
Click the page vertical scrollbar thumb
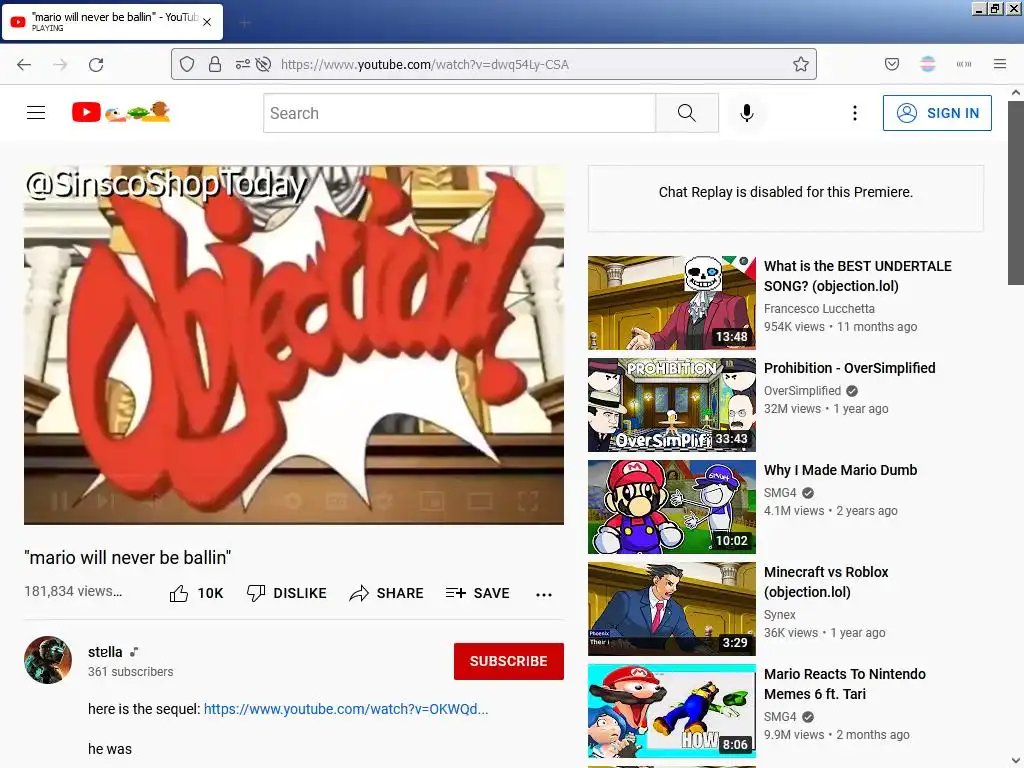click(1016, 193)
